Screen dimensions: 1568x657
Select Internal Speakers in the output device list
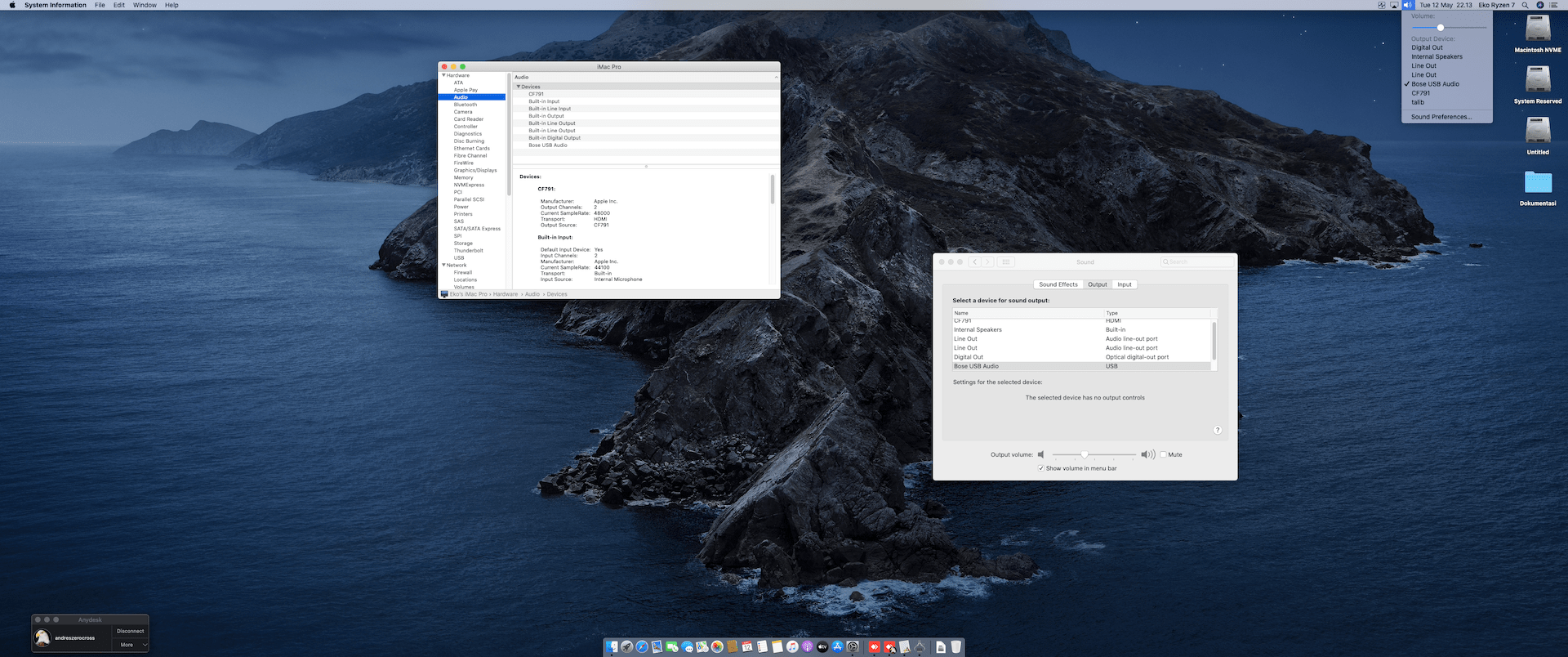[978, 330]
